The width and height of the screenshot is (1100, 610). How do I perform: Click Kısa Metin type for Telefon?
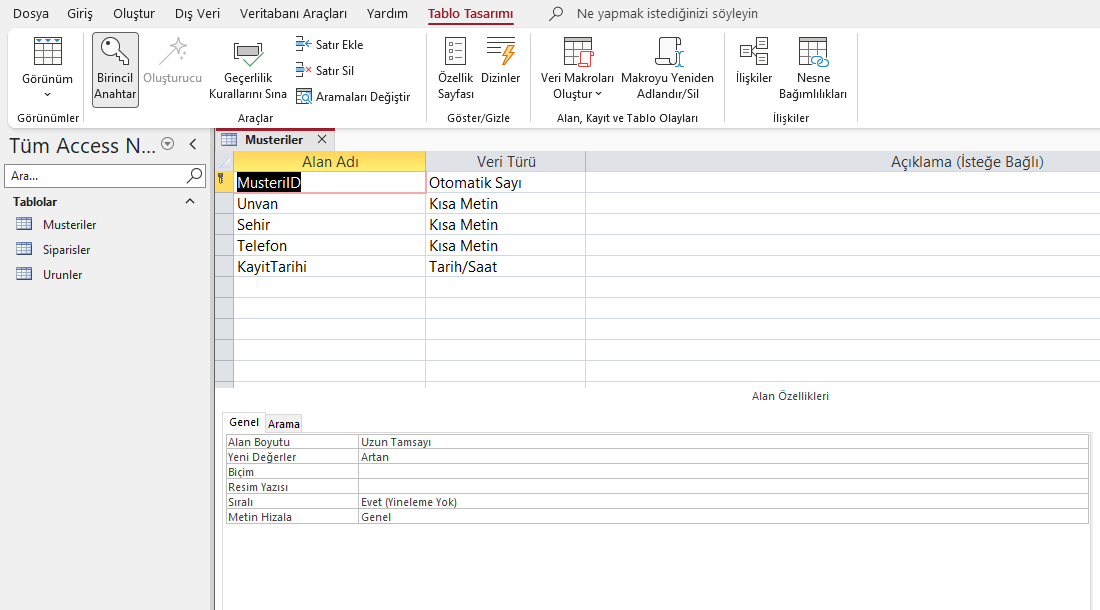point(506,246)
